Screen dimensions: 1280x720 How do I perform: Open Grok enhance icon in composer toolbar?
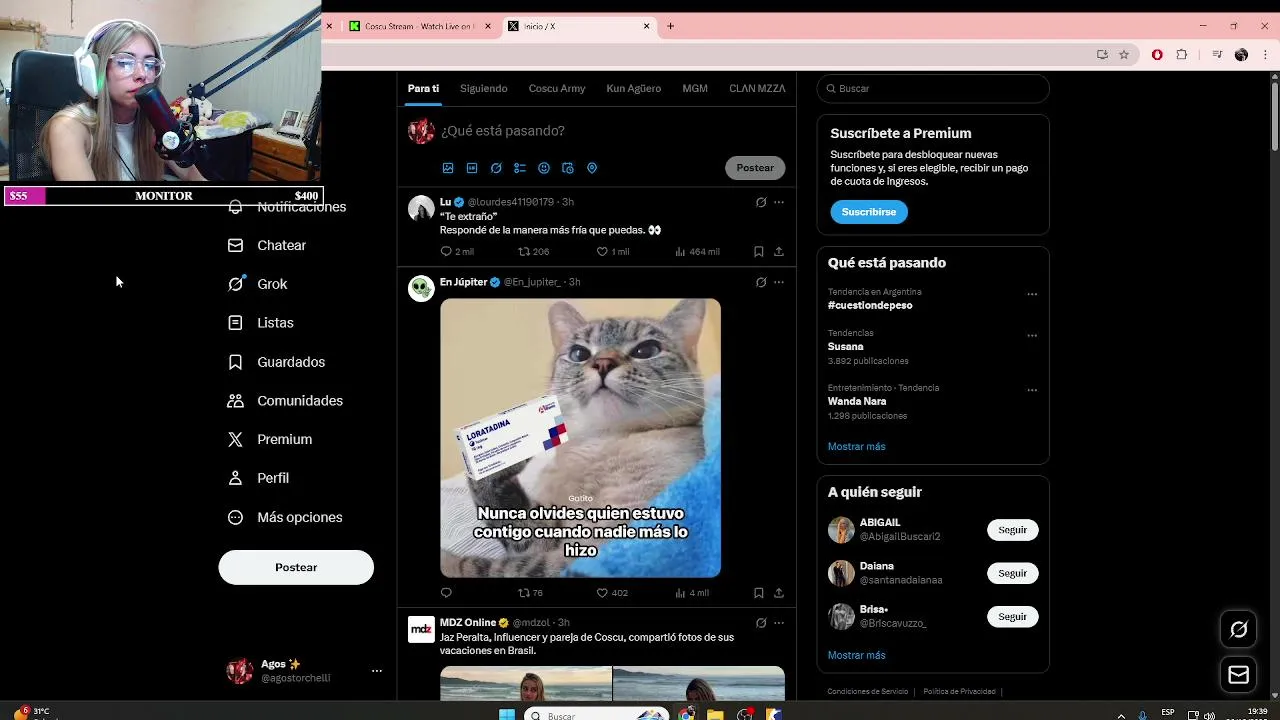[x=496, y=168]
